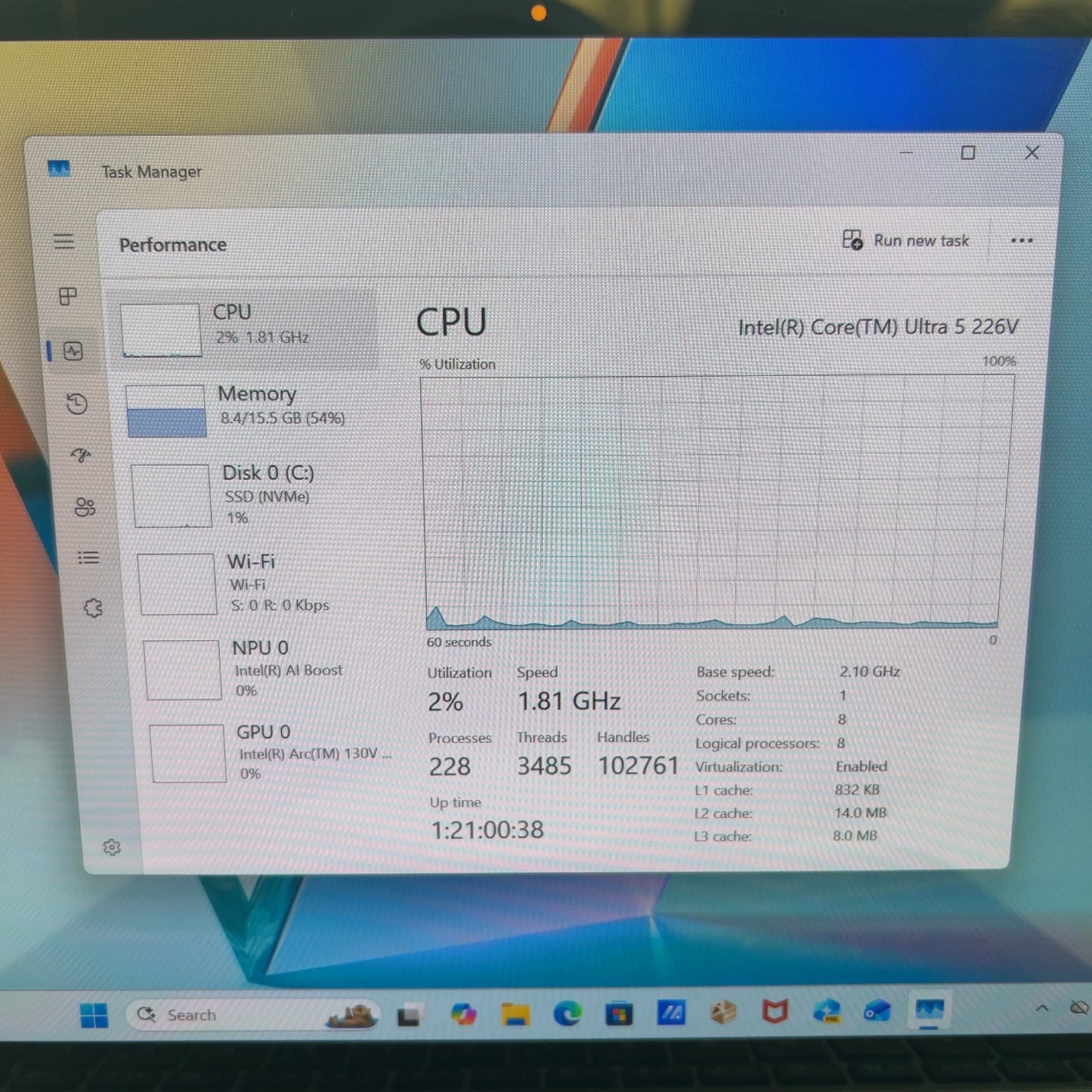This screenshot has height=1092, width=1092.
Task: Open the Users page icon
Action: [x=85, y=507]
